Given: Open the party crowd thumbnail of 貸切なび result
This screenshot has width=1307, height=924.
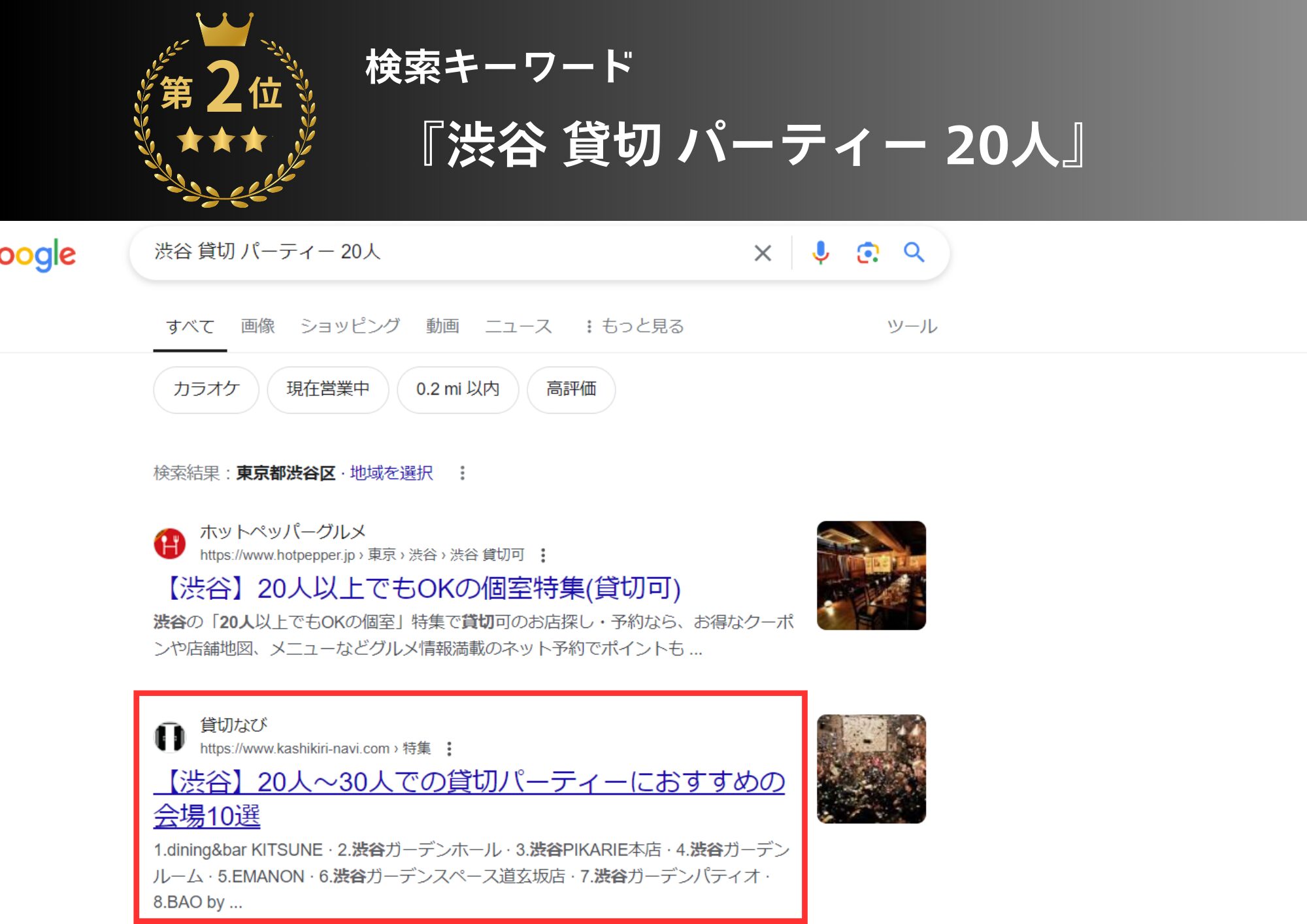Looking at the screenshot, I should pyautogui.click(x=871, y=769).
